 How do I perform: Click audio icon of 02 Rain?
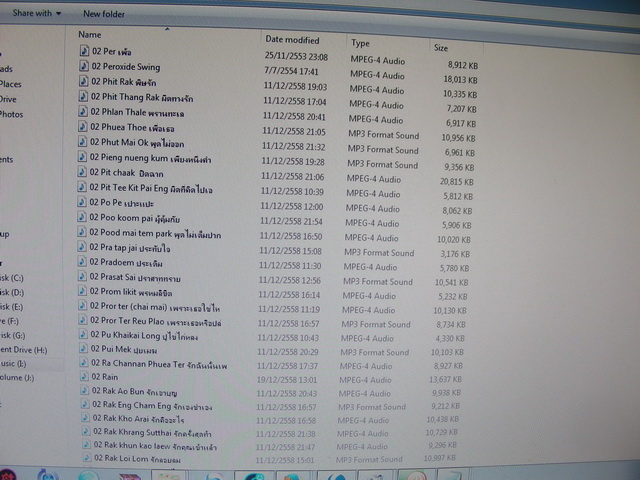pyautogui.click(x=84, y=376)
